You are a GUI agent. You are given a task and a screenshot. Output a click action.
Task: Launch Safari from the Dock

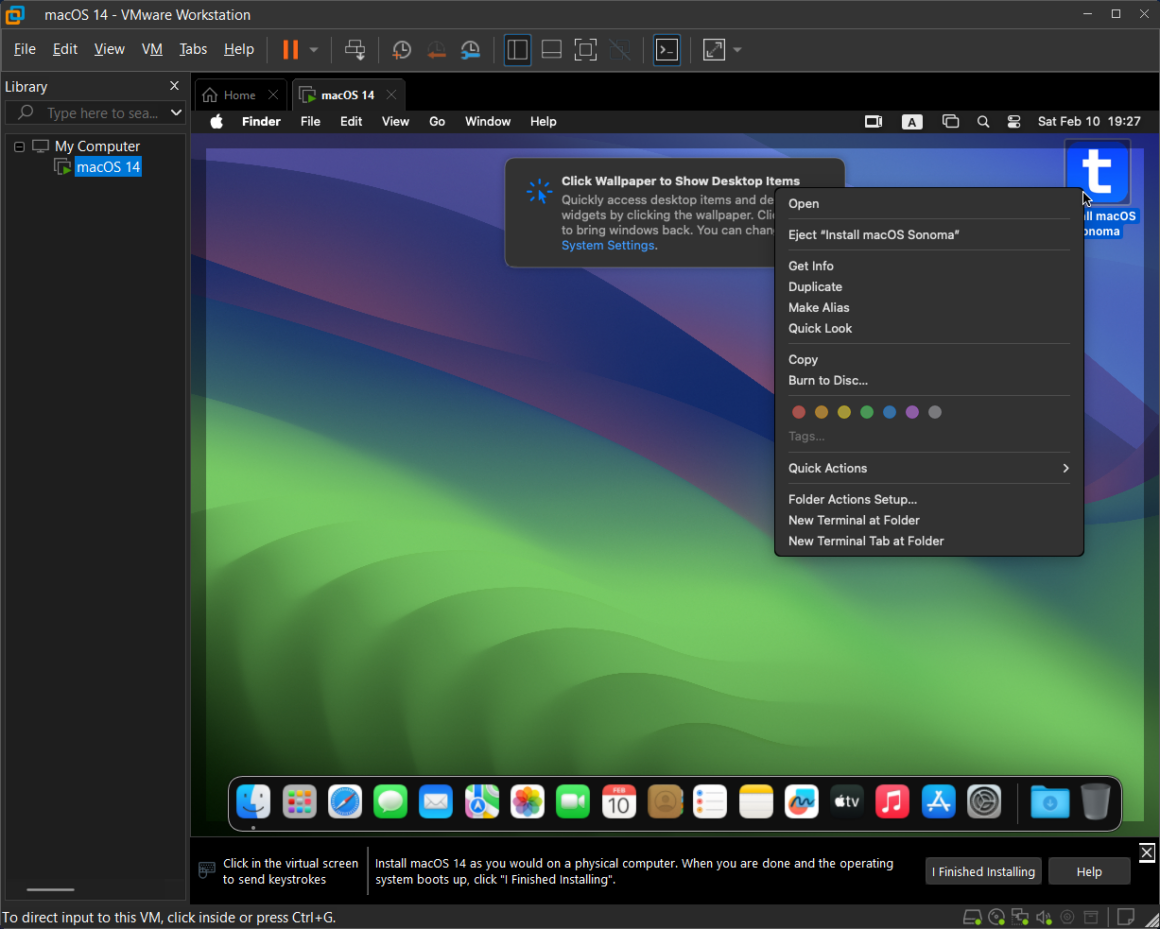345,802
